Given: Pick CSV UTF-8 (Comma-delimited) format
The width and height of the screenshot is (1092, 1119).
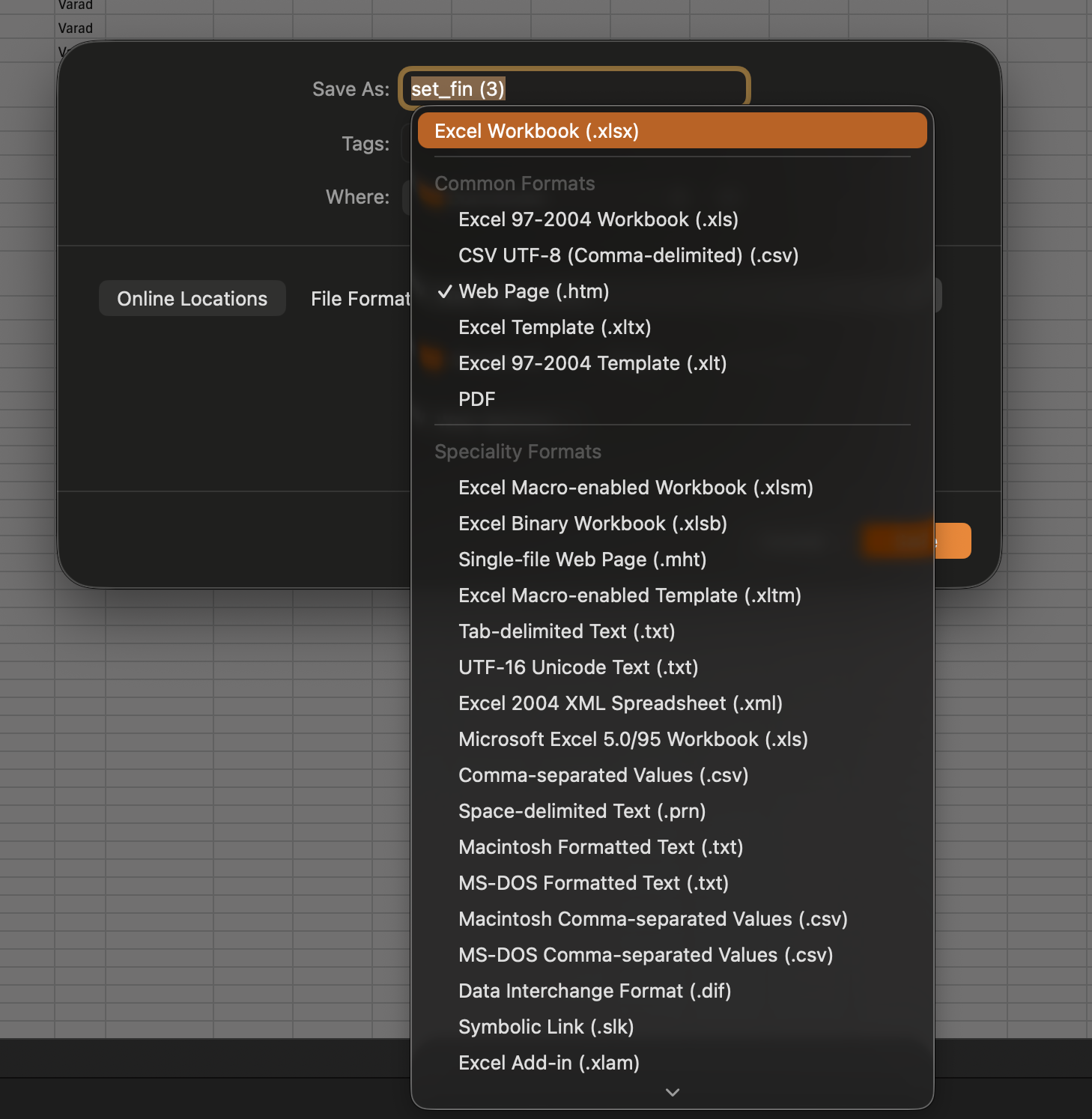Looking at the screenshot, I should [628, 255].
